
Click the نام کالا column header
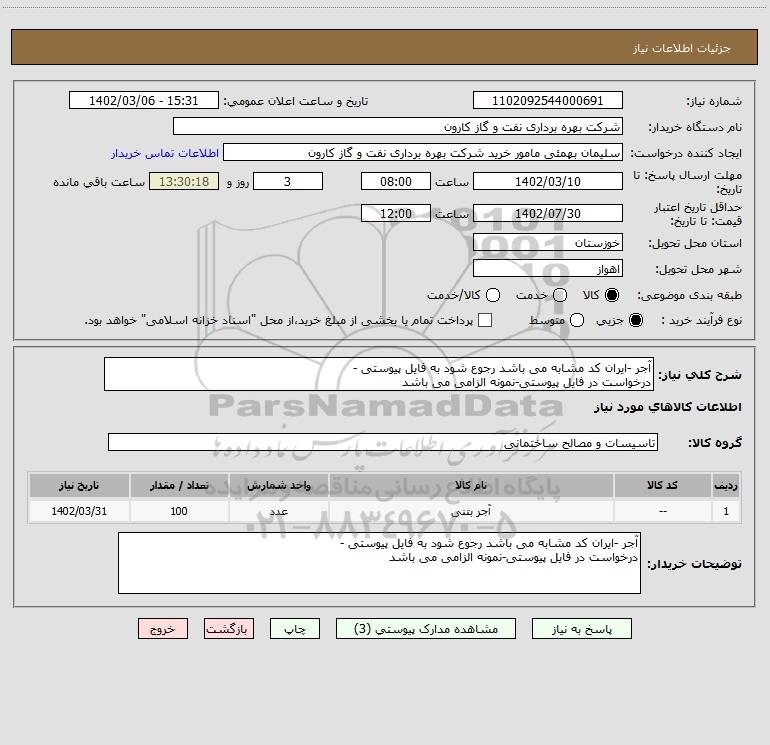click(471, 486)
